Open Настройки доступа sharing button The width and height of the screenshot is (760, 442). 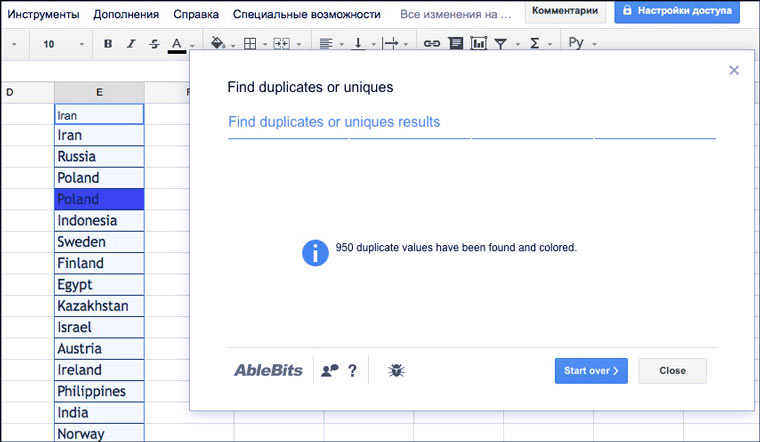pyautogui.click(x=677, y=11)
